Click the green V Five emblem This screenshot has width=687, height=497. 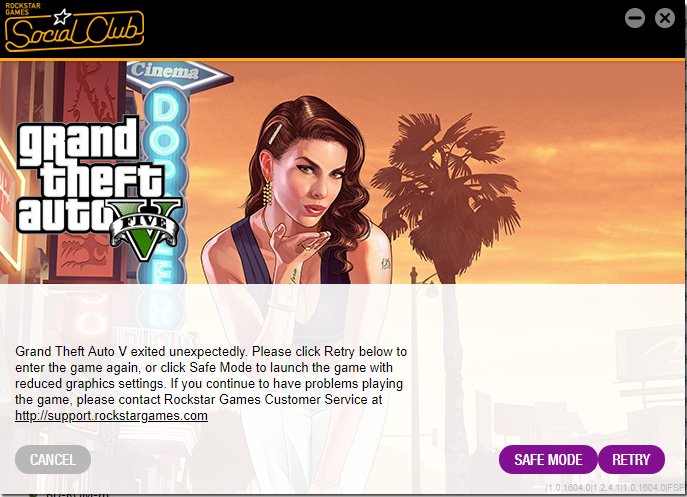(x=145, y=229)
